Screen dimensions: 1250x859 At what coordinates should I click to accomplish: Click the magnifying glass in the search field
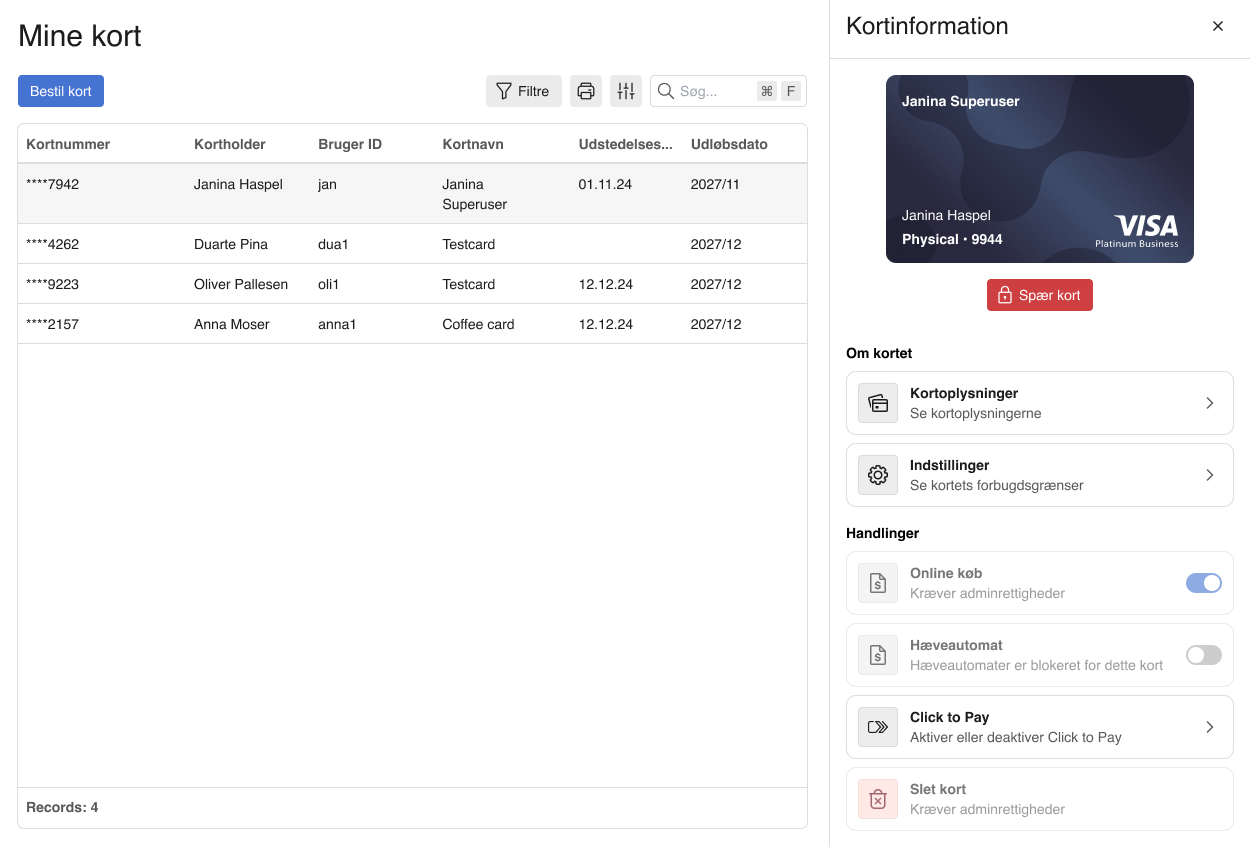[665, 90]
